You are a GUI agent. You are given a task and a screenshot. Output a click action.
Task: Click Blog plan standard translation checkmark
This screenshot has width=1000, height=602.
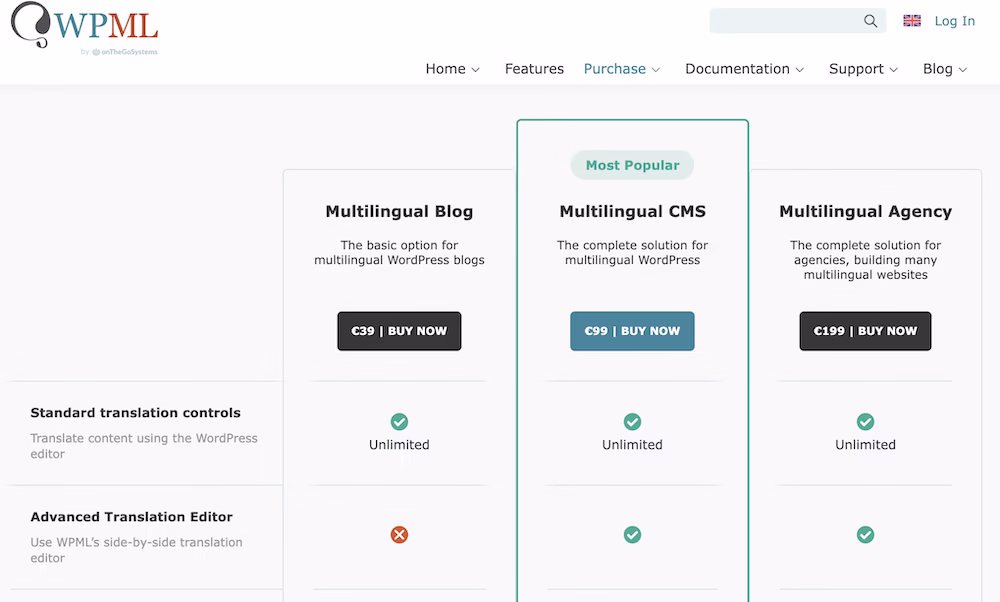pos(399,422)
